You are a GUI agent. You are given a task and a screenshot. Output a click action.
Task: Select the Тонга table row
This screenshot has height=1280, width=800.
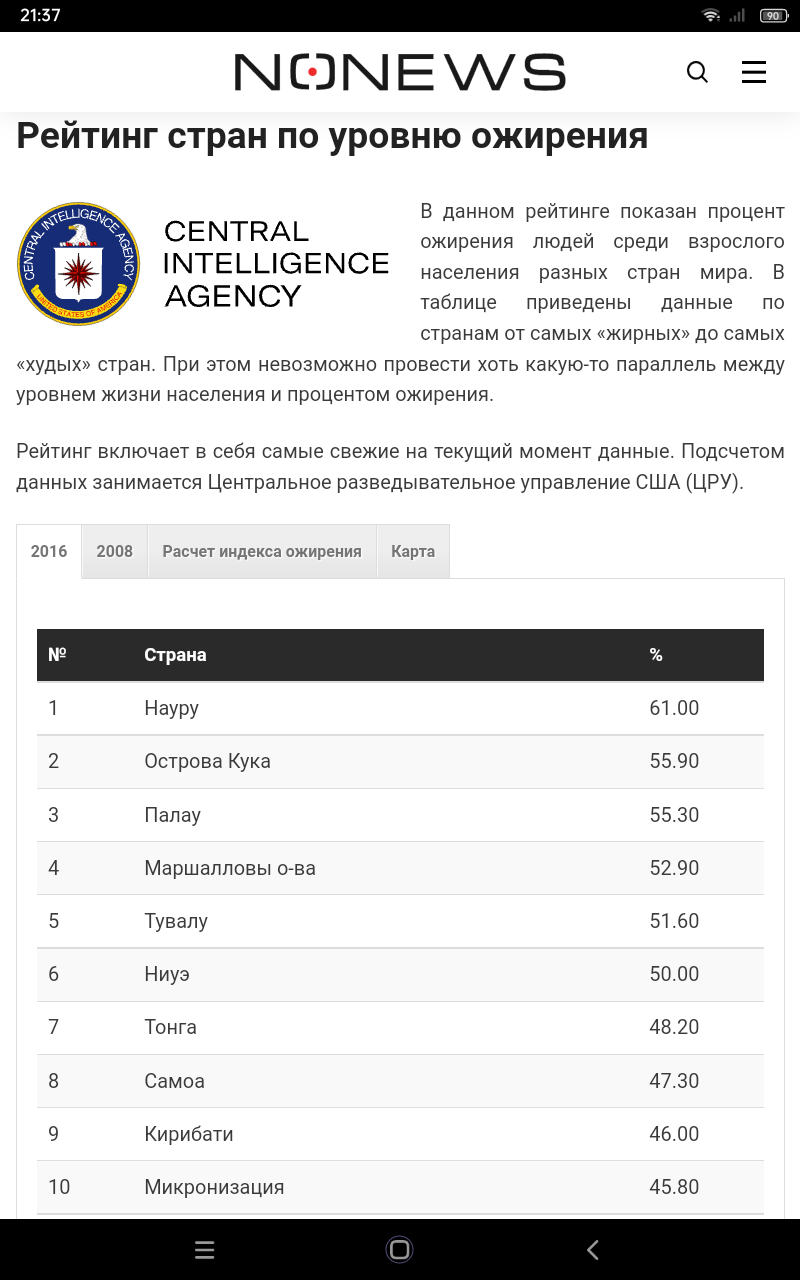(400, 1027)
